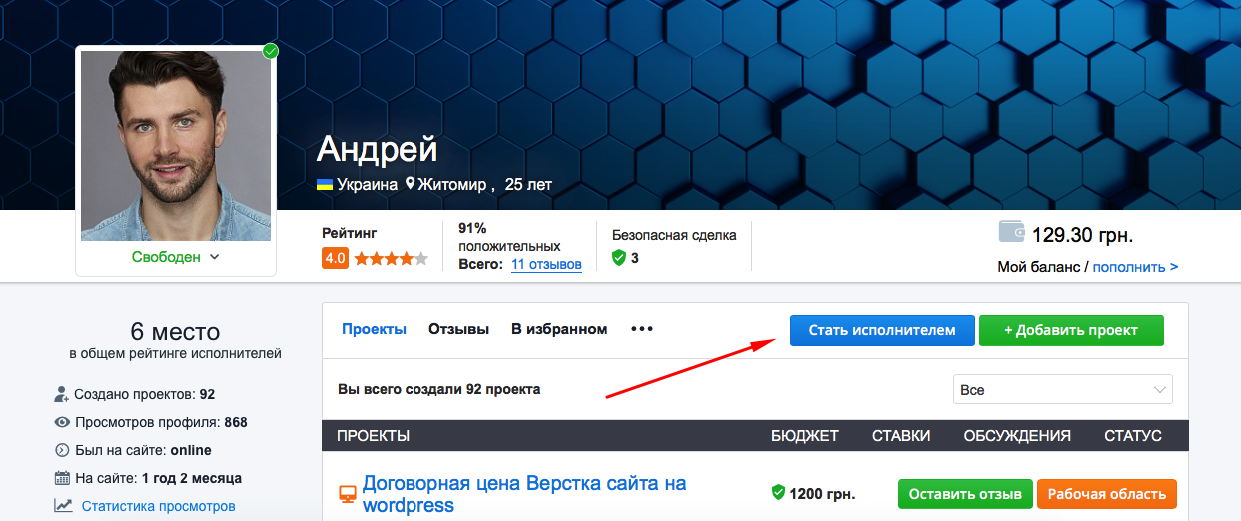Open the Все filter dropdown

point(1063,390)
